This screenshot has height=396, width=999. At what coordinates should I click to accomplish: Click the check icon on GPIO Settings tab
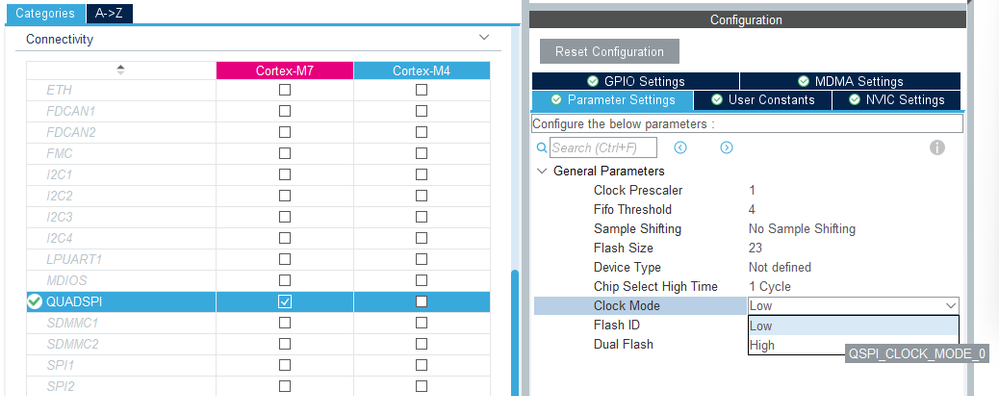tap(593, 81)
